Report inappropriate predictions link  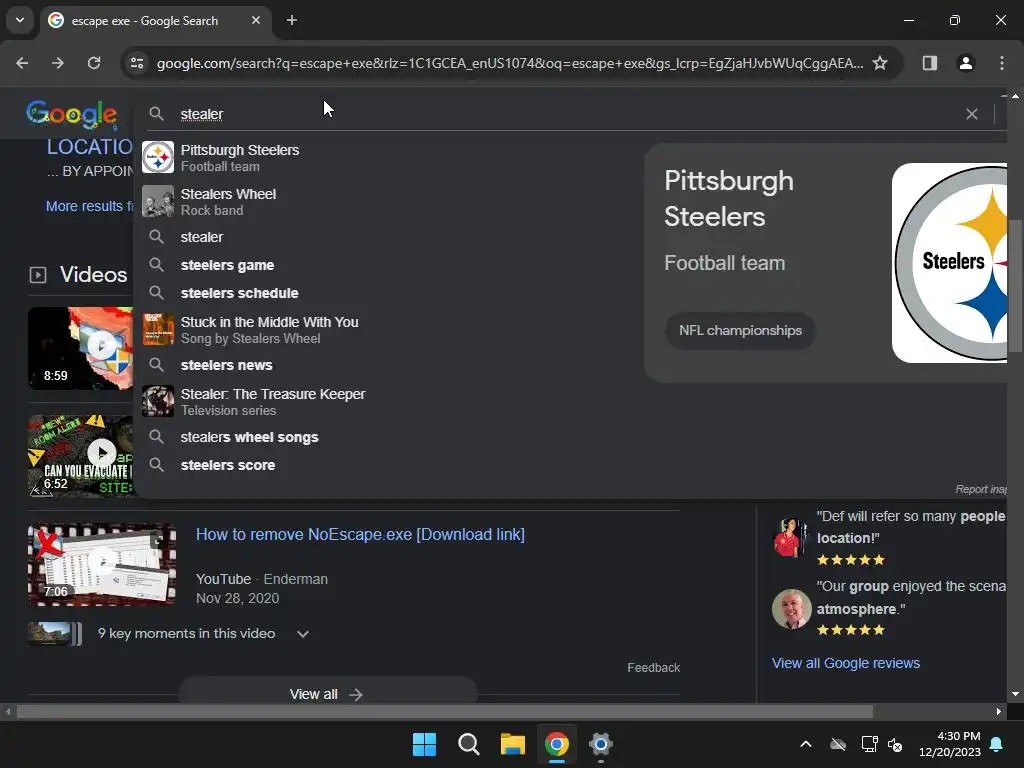[x=981, y=489]
